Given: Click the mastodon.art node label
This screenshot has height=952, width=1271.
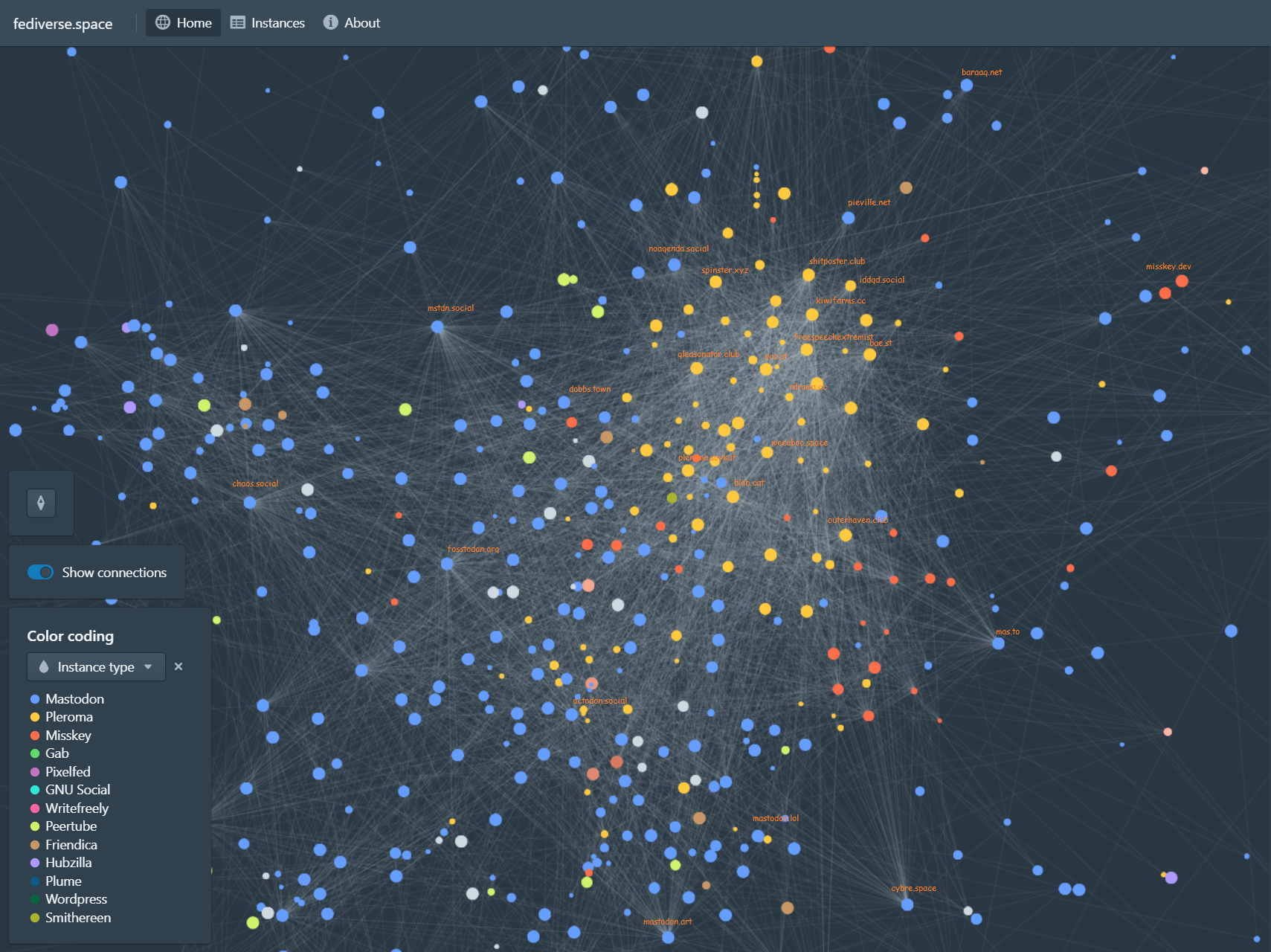Looking at the screenshot, I should (667, 922).
